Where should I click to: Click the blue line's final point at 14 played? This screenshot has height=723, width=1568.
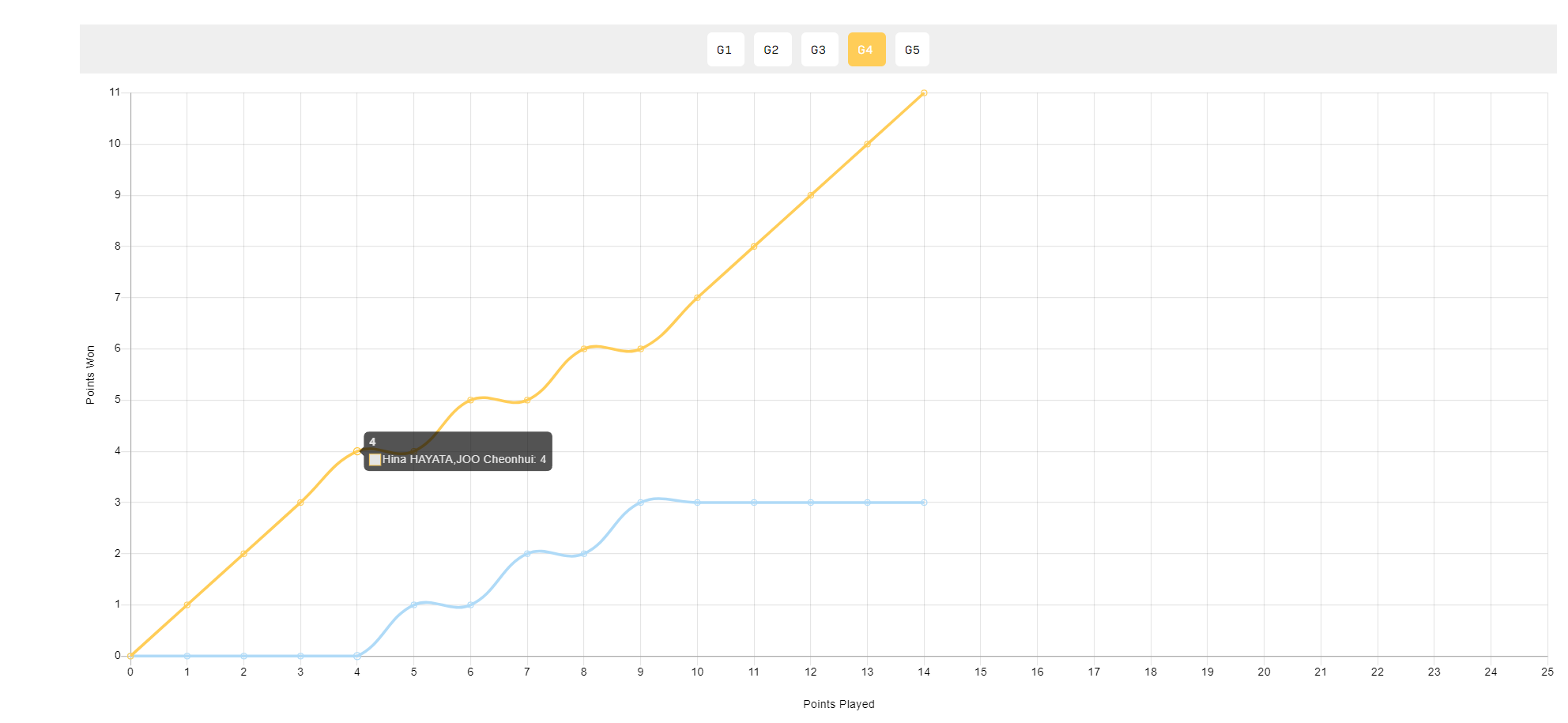(x=924, y=503)
